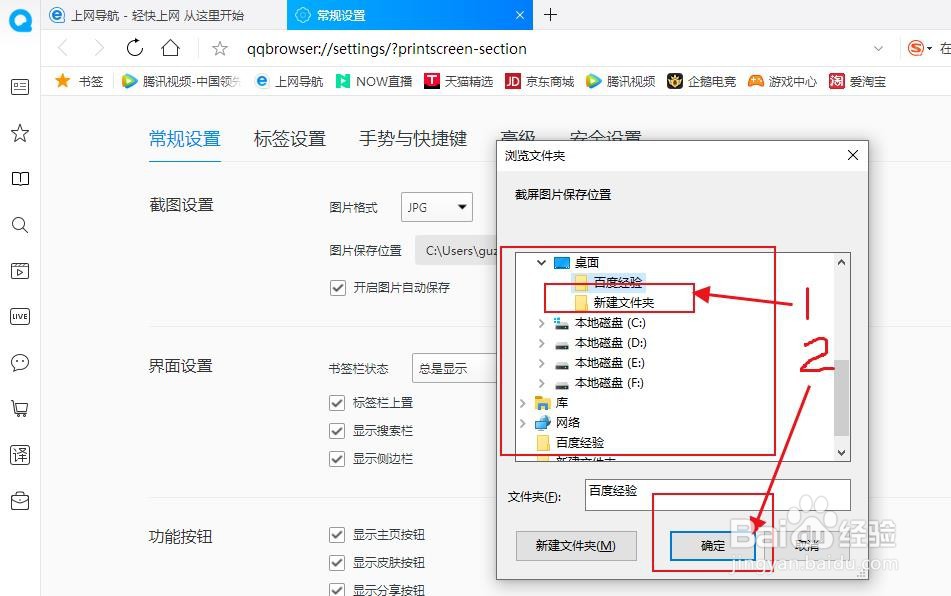Expand the 网络 tree node

tap(522, 423)
